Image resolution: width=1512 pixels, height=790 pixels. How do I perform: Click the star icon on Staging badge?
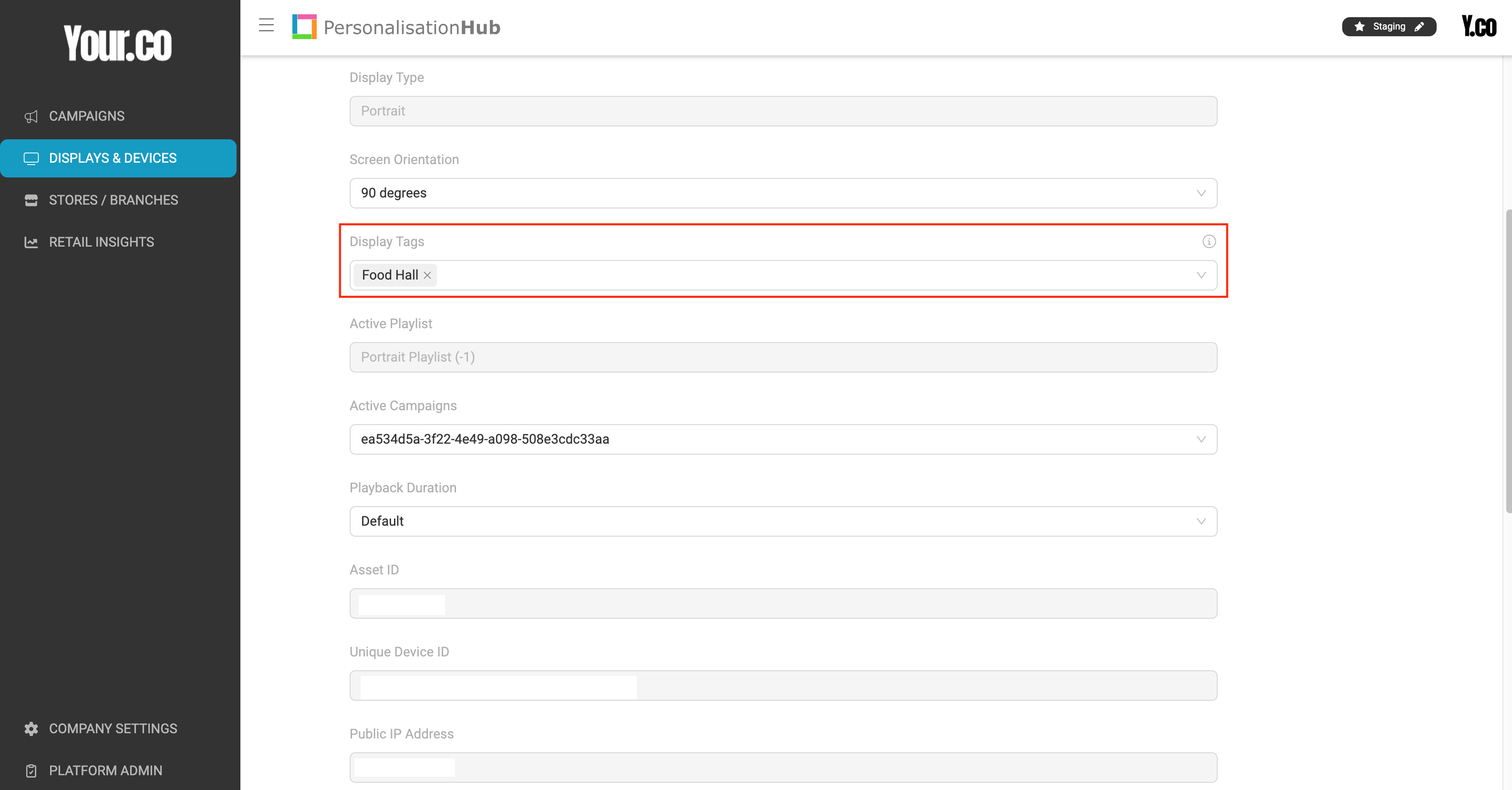[x=1359, y=27]
